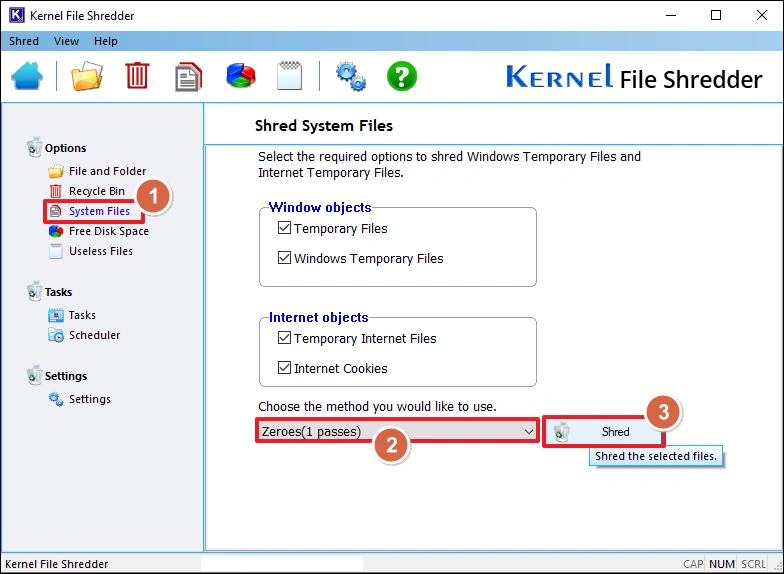Open the Shred menu
The height and width of the screenshot is (574, 784).
tap(24, 41)
